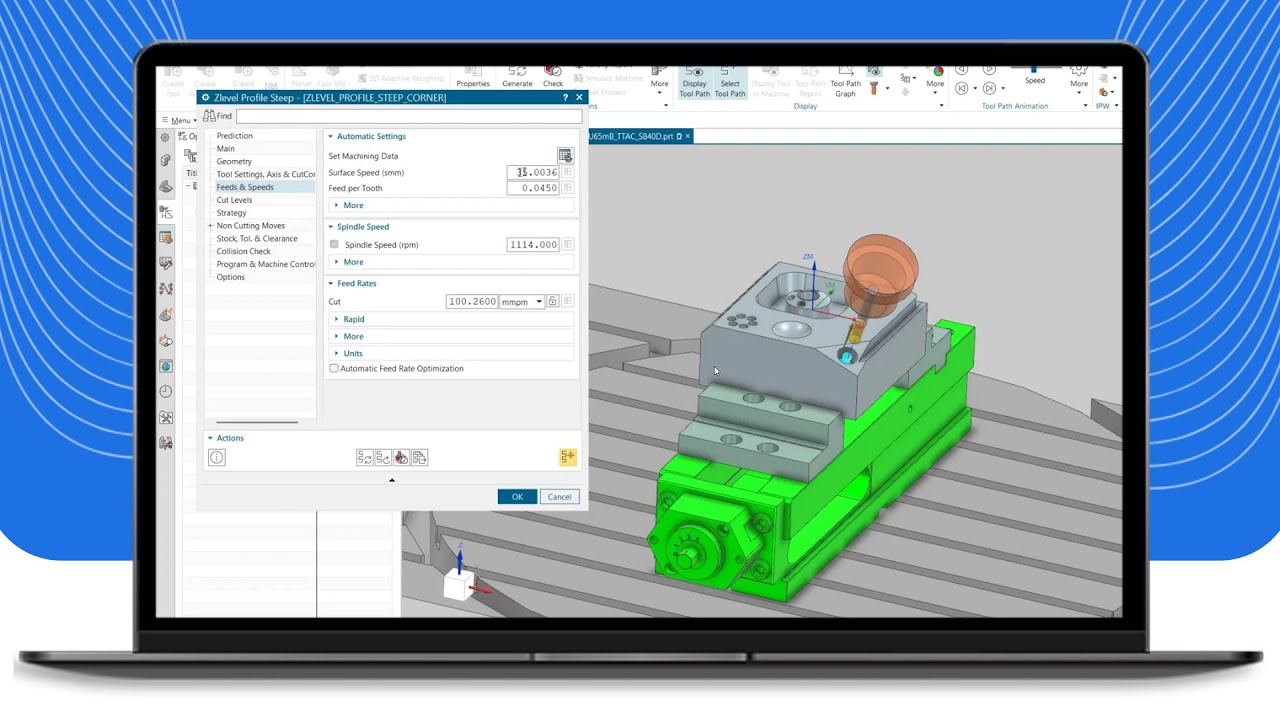Viewport: 1280px width, 720px height.
Task: Open Properties from the ribbon
Action: coord(473,78)
